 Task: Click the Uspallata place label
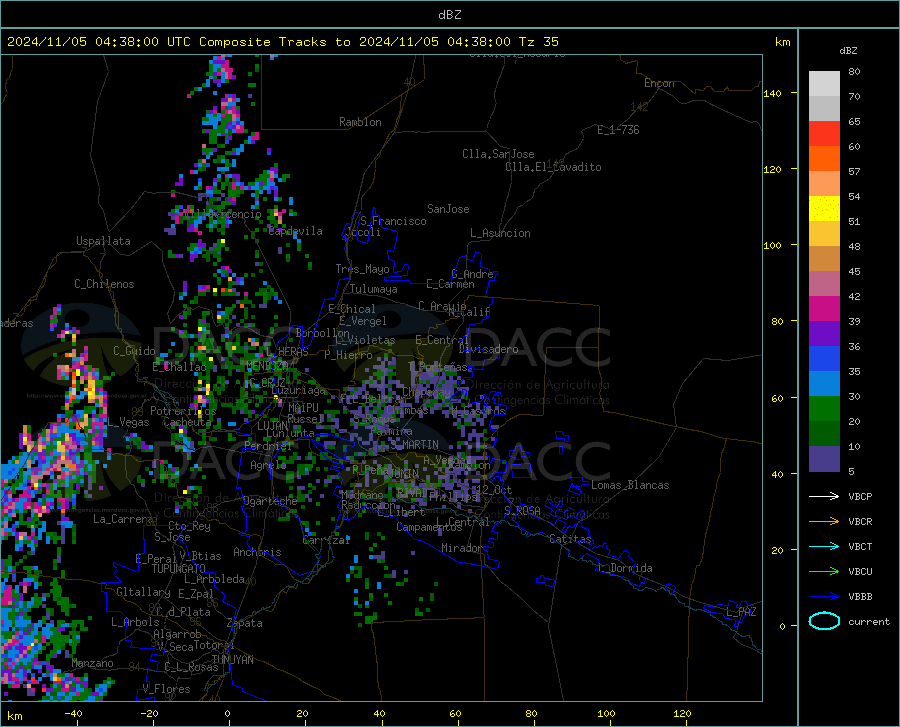click(x=103, y=241)
